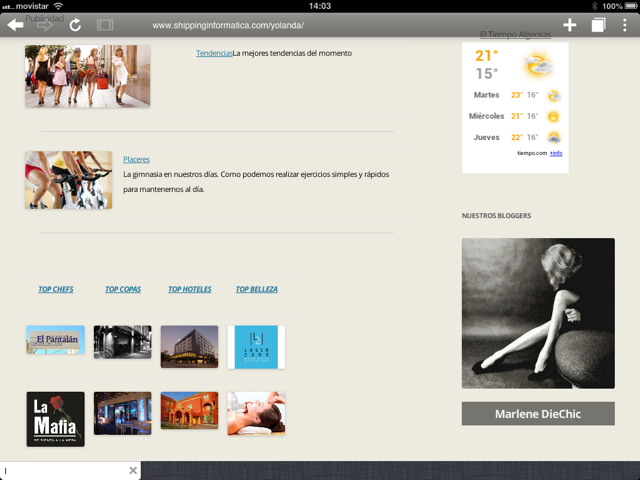Select the TOP HOTELES tab
The height and width of the screenshot is (480, 640).
pyautogui.click(x=189, y=289)
